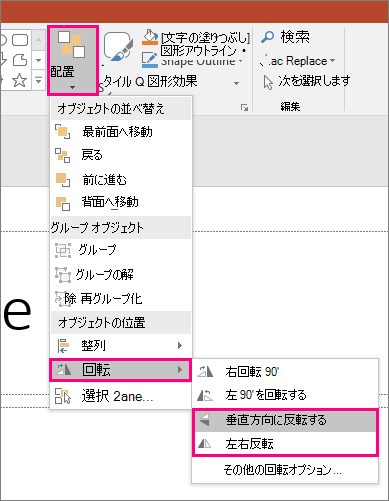
Task: Open the 図形効果 dropdown arrow
Action: (x=237, y=83)
